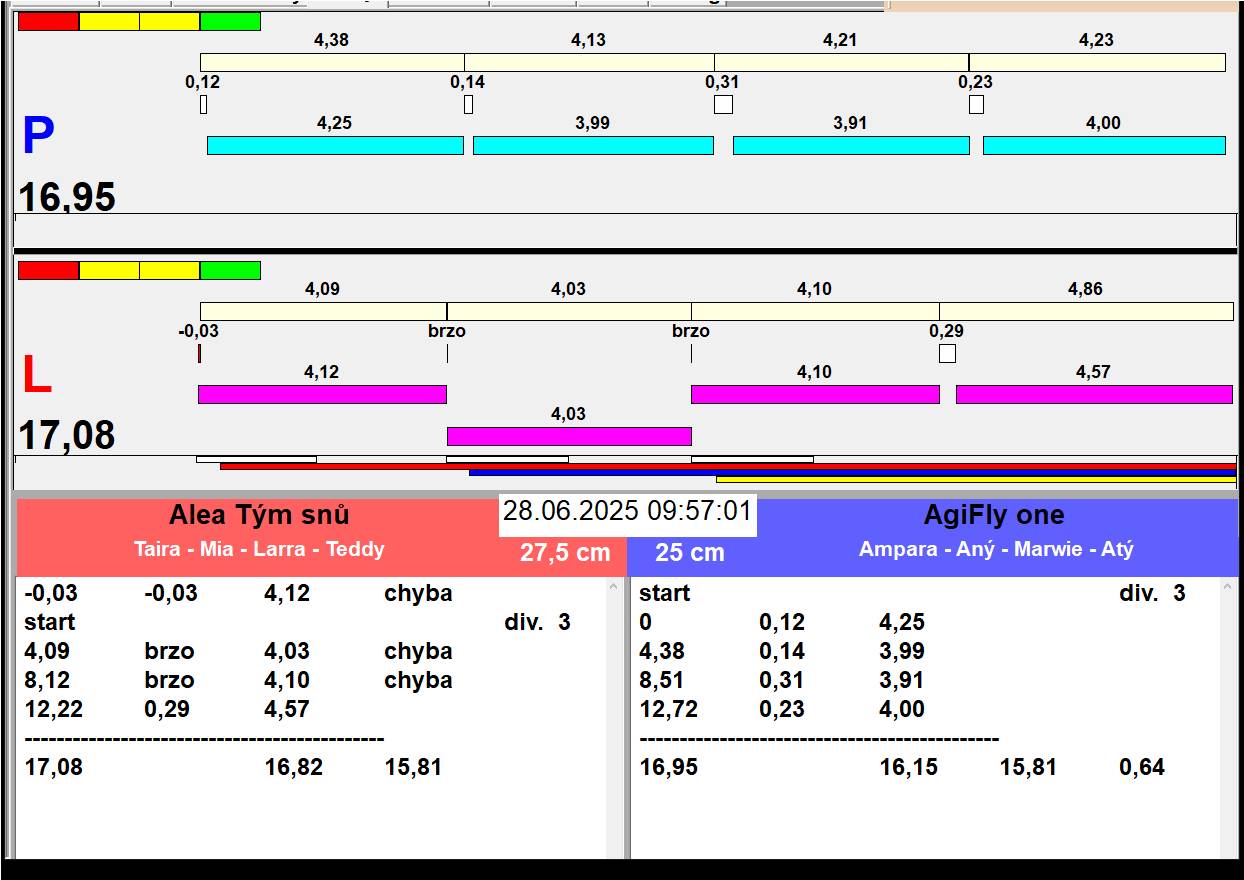Click the 'chyba' entry in the 4,09 row
The width and height of the screenshot is (1244, 880).
418,651
